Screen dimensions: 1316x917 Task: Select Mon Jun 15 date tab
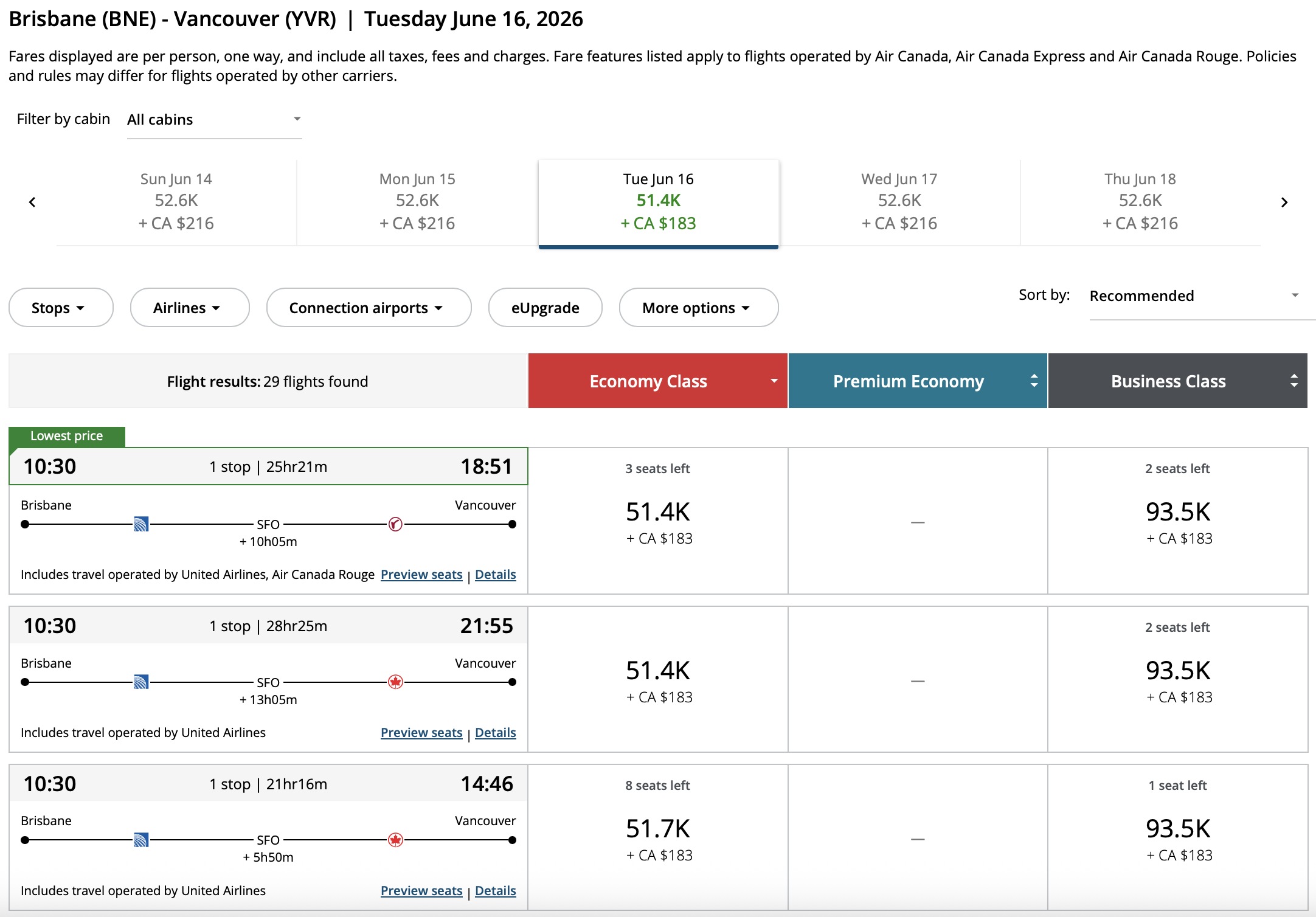coord(417,202)
